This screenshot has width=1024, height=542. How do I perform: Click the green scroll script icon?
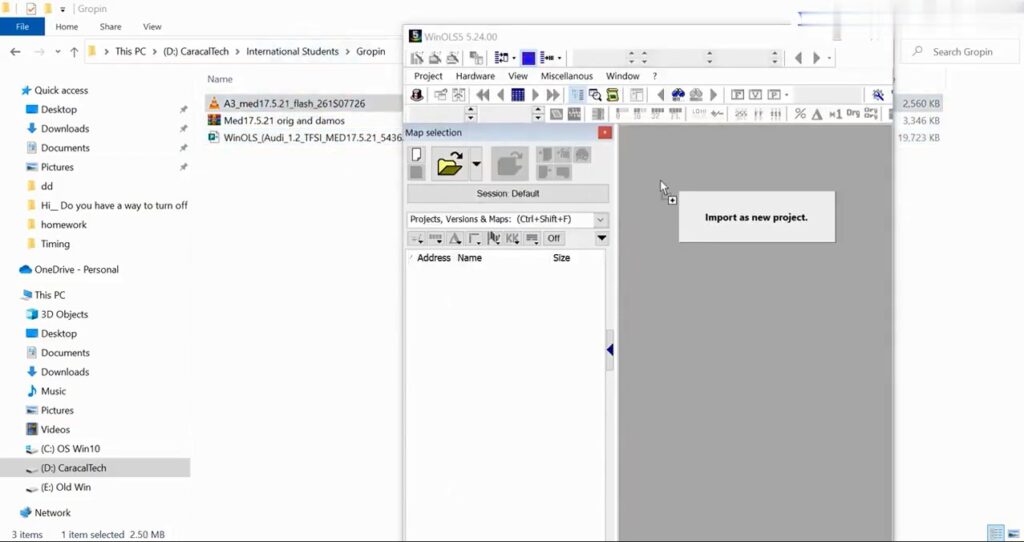coord(613,95)
